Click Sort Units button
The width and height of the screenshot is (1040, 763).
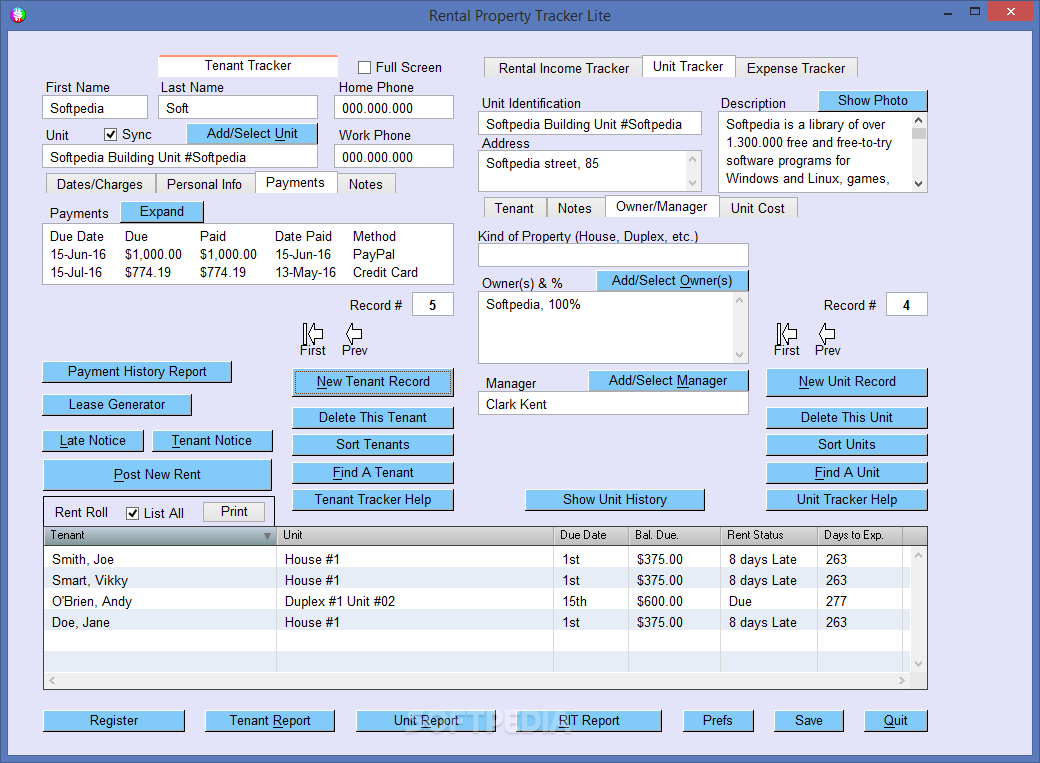847,445
